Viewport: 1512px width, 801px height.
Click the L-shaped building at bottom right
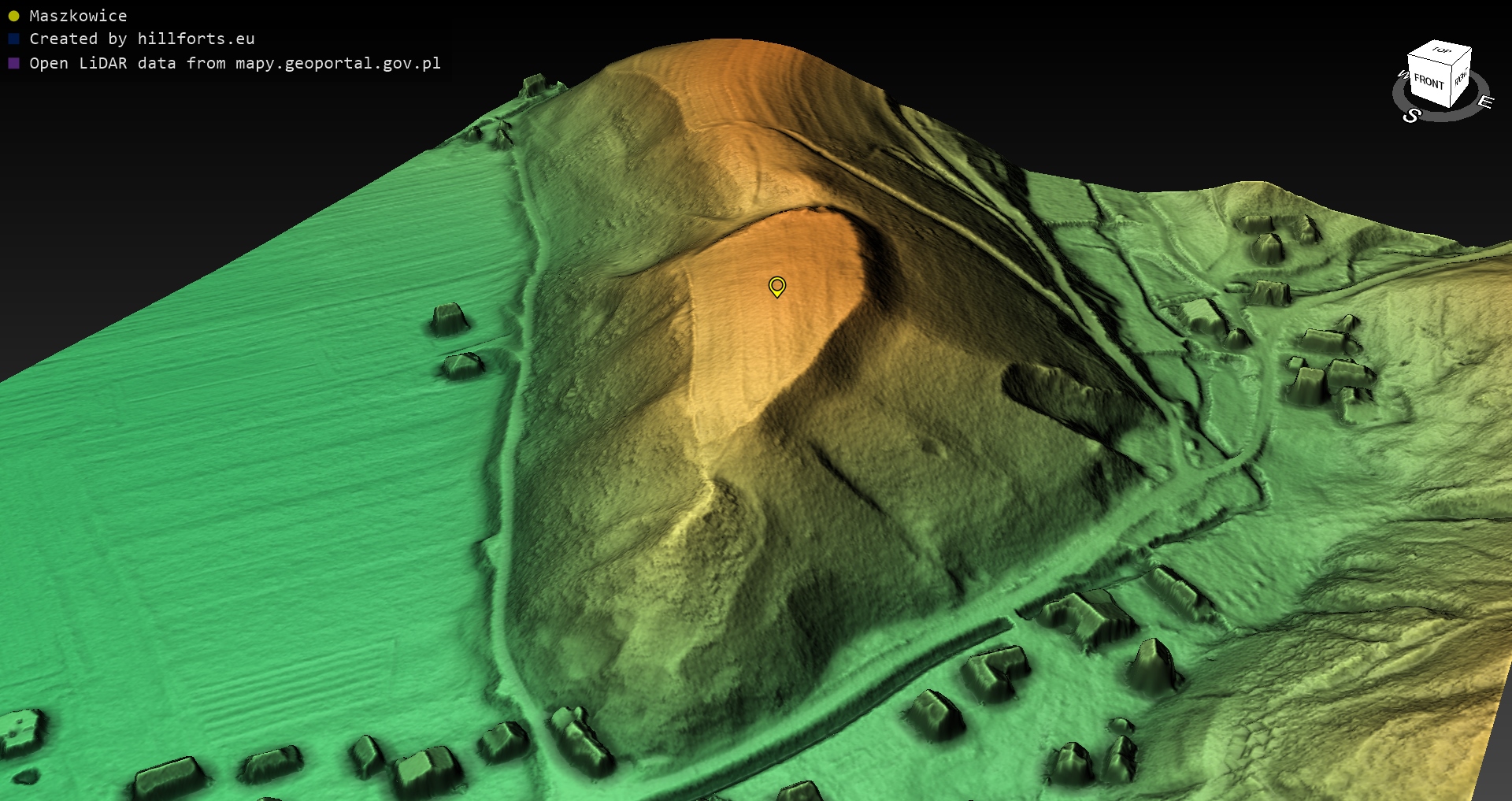[996, 671]
